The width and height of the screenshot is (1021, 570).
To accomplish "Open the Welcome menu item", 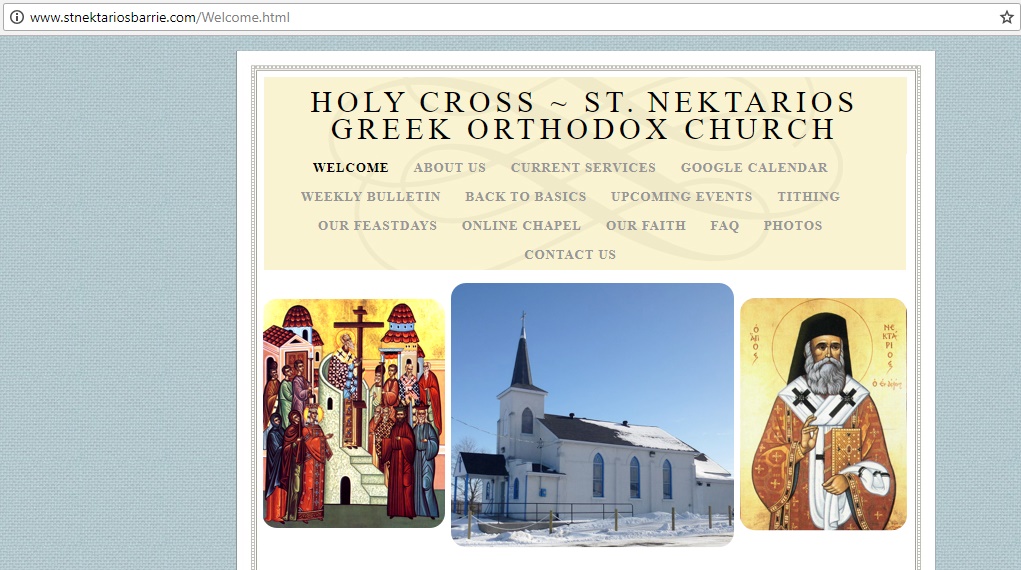I will (x=350, y=167).
